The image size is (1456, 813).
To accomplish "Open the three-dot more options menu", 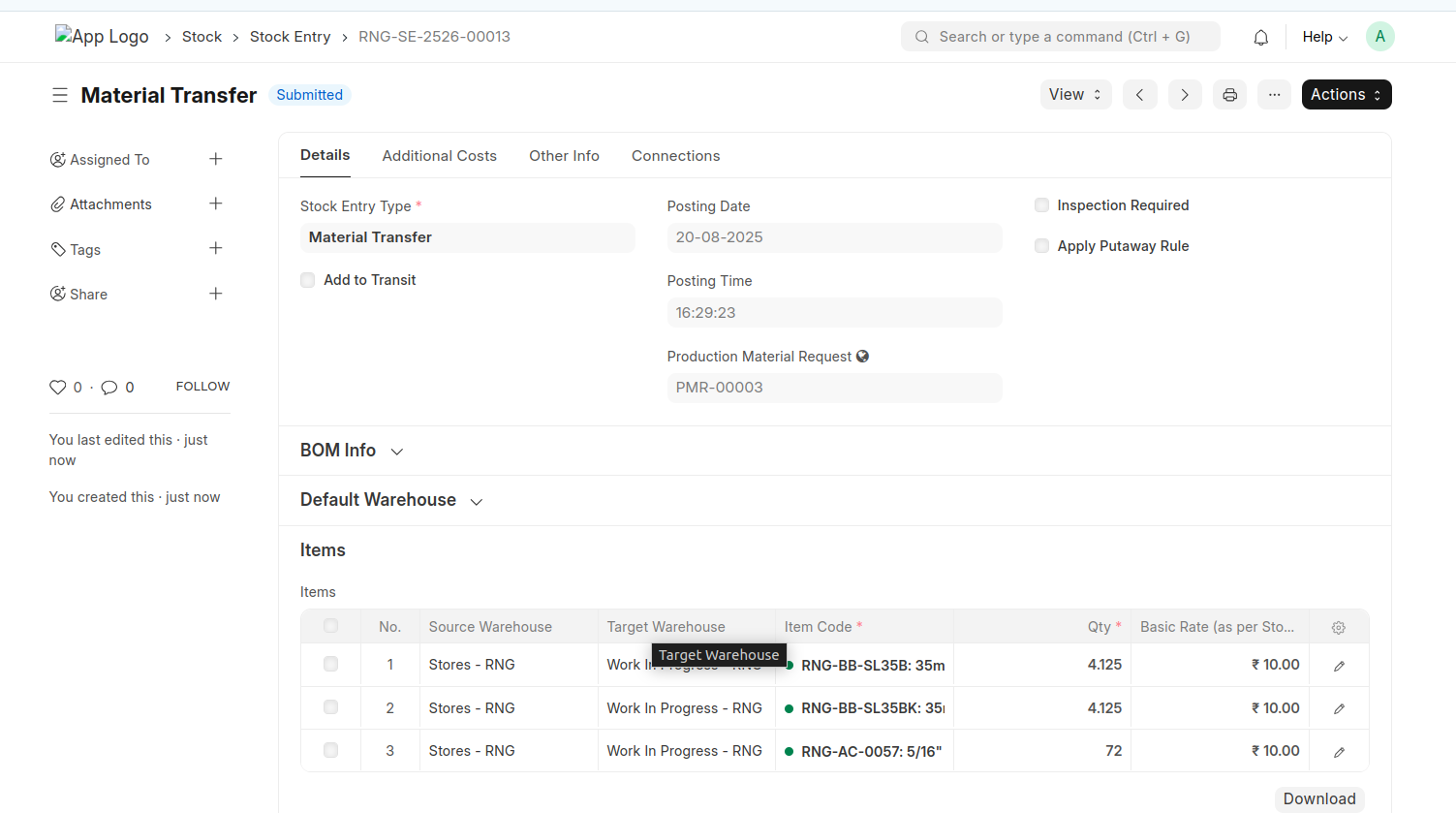I will (x=1274, y=95).
